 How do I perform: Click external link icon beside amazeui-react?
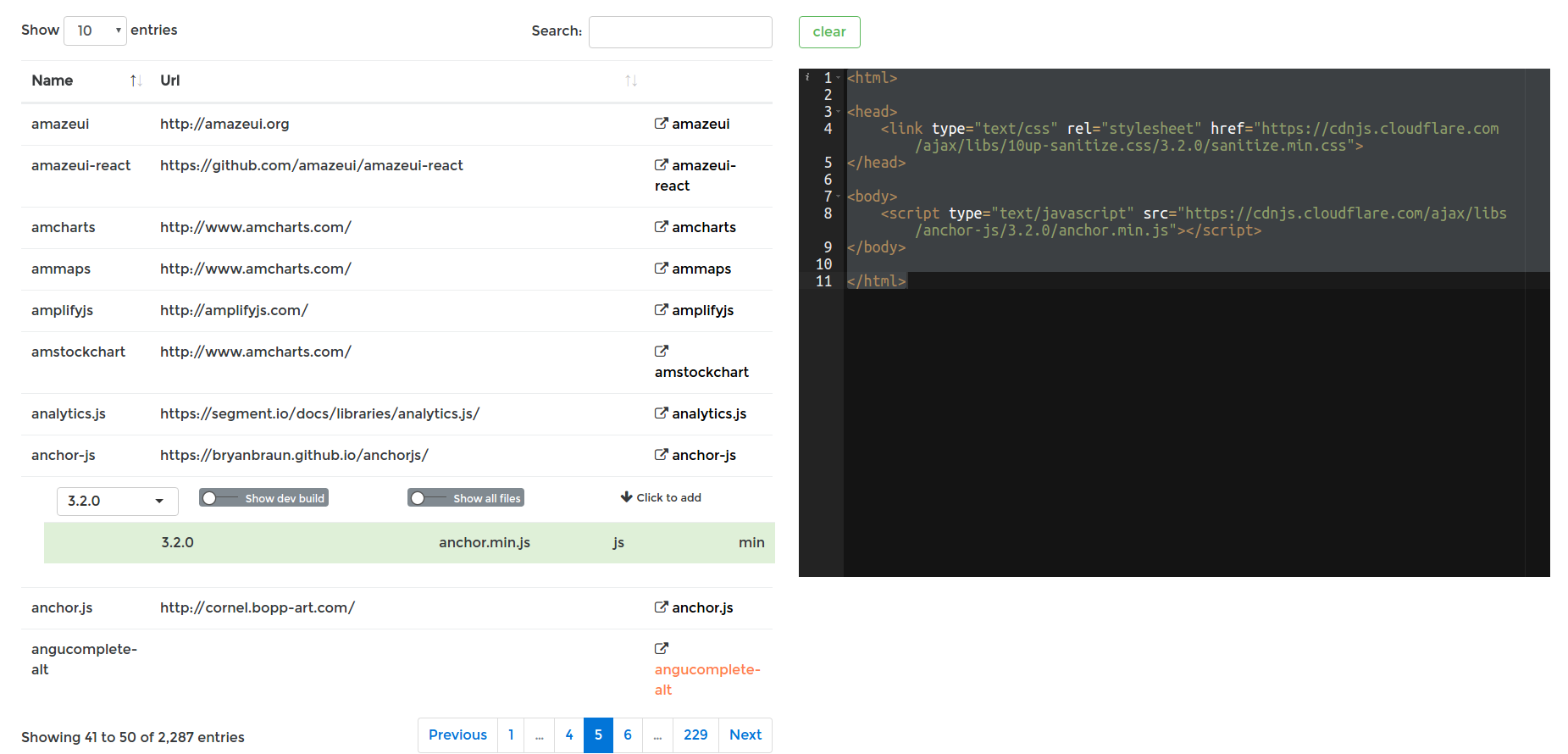(x=661, y=165)
